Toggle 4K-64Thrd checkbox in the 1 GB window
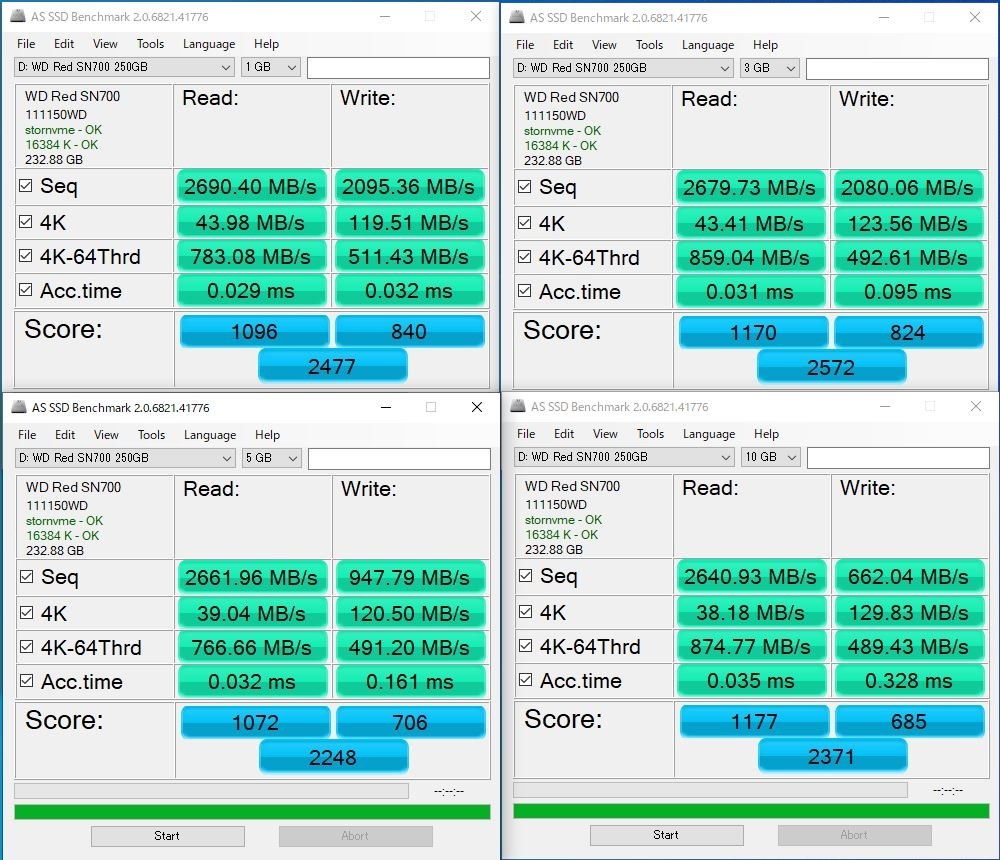The image size is (1000, 860). point(26,256)
